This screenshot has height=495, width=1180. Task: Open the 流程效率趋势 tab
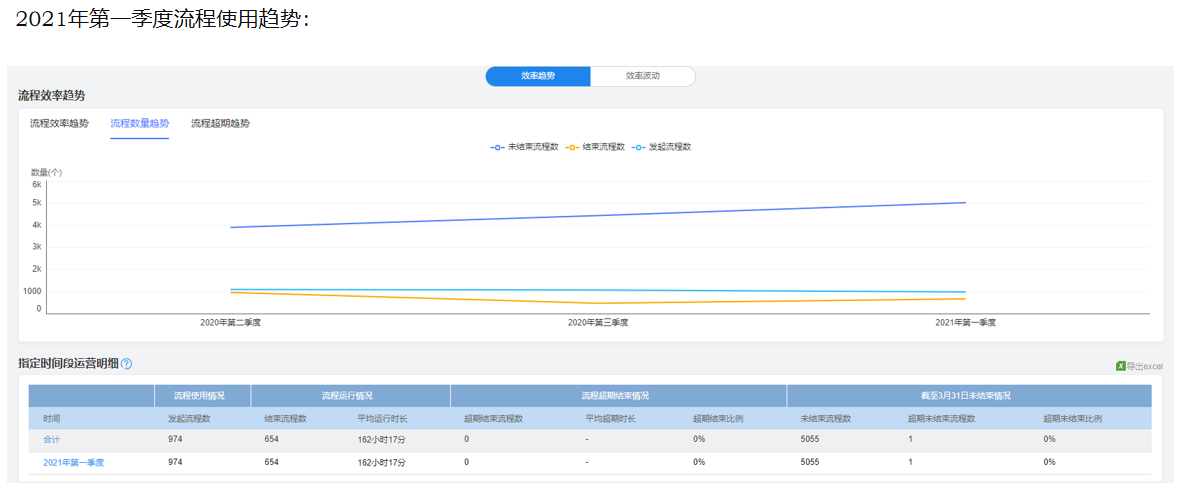(59, 123)
